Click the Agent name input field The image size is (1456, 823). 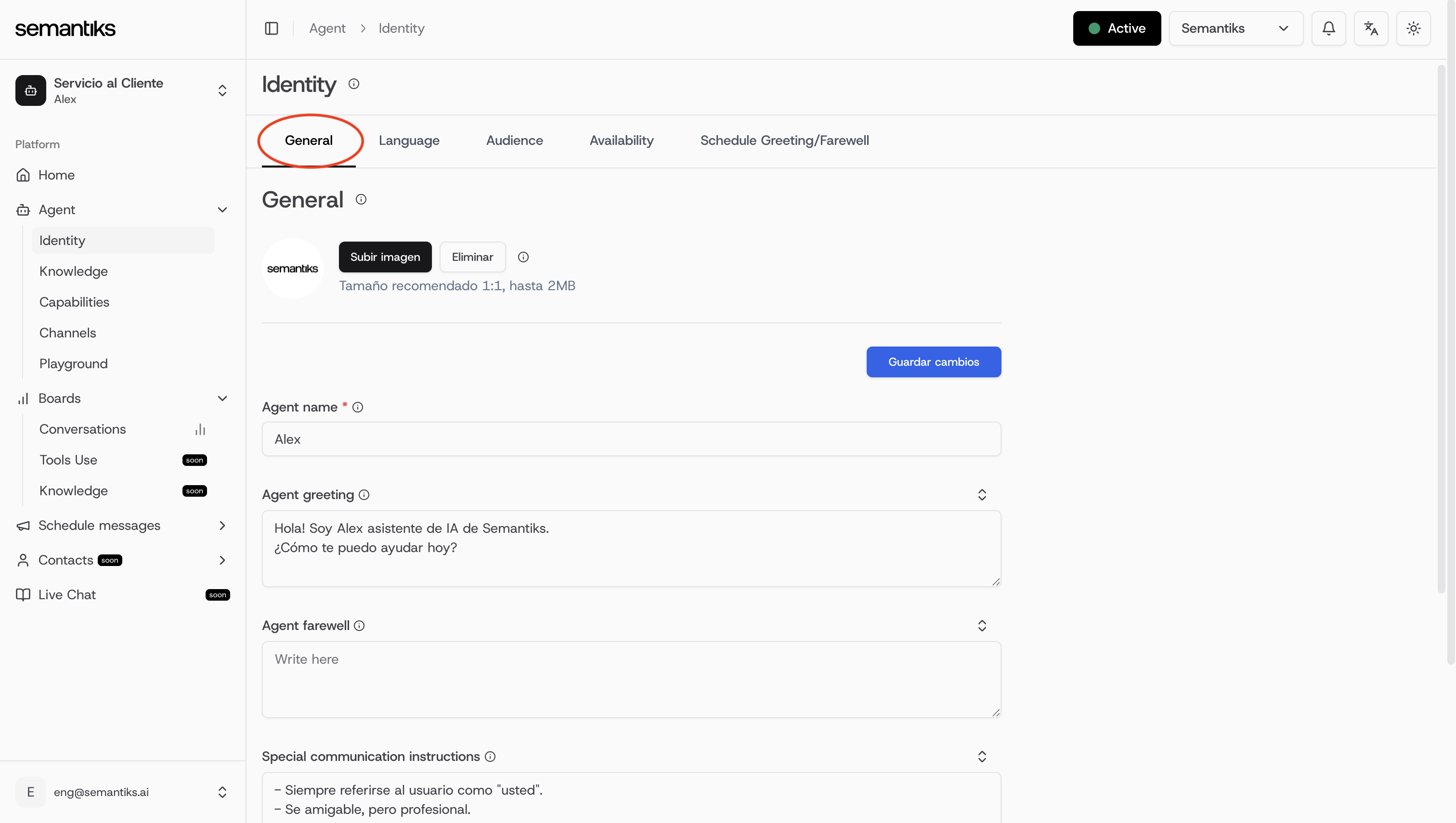point(631,439)
